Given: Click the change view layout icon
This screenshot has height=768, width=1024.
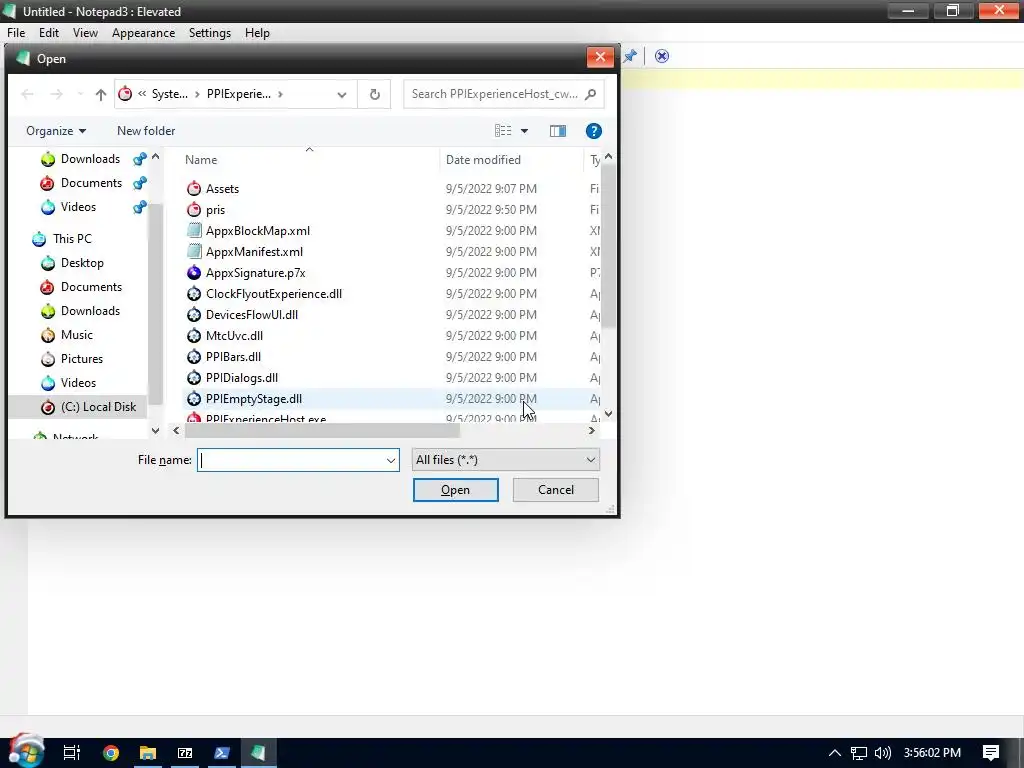Looking at the screenshot, I should coord(503,131).
